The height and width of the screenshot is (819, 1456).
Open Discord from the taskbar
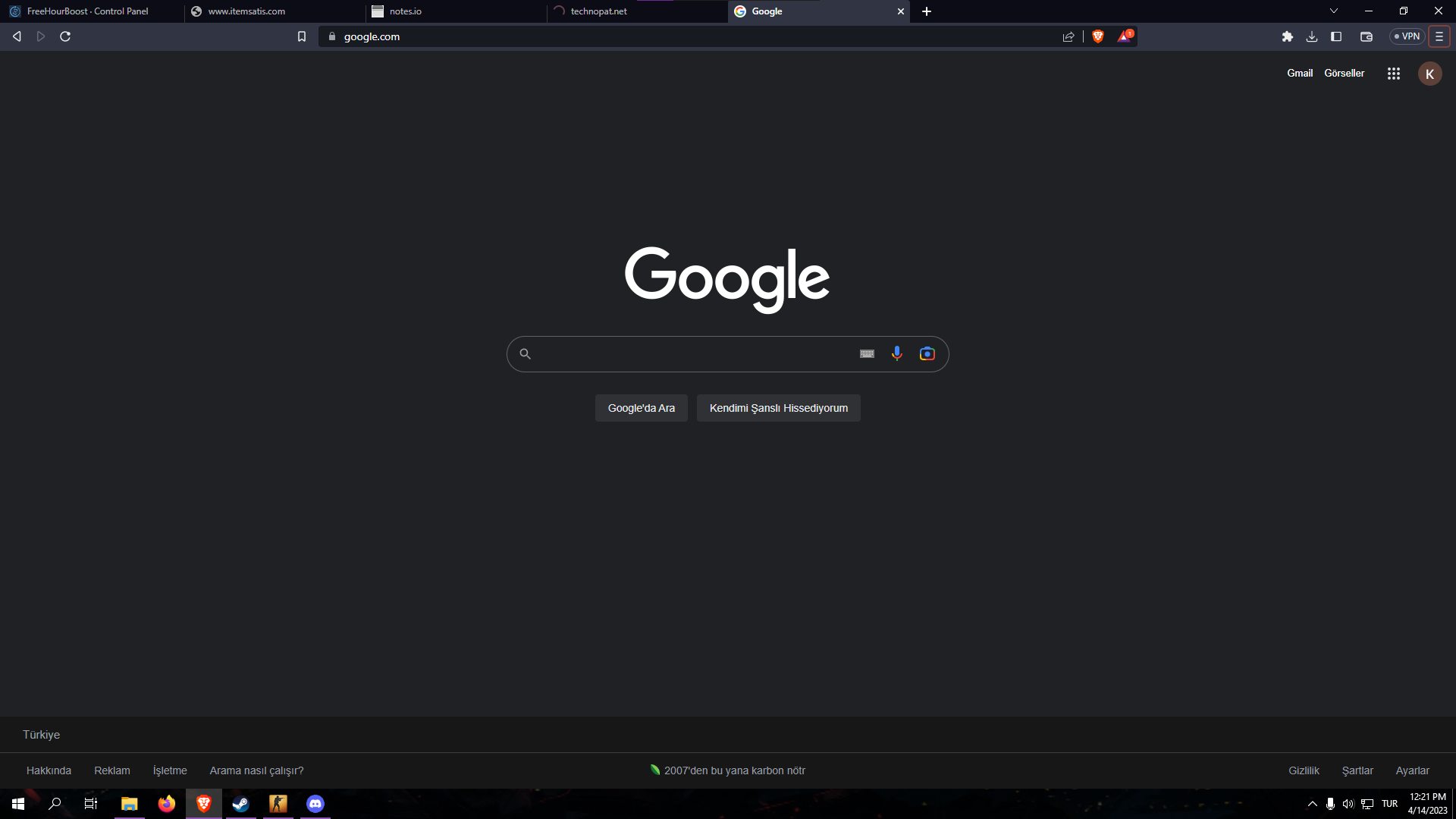tap(315, 804)
